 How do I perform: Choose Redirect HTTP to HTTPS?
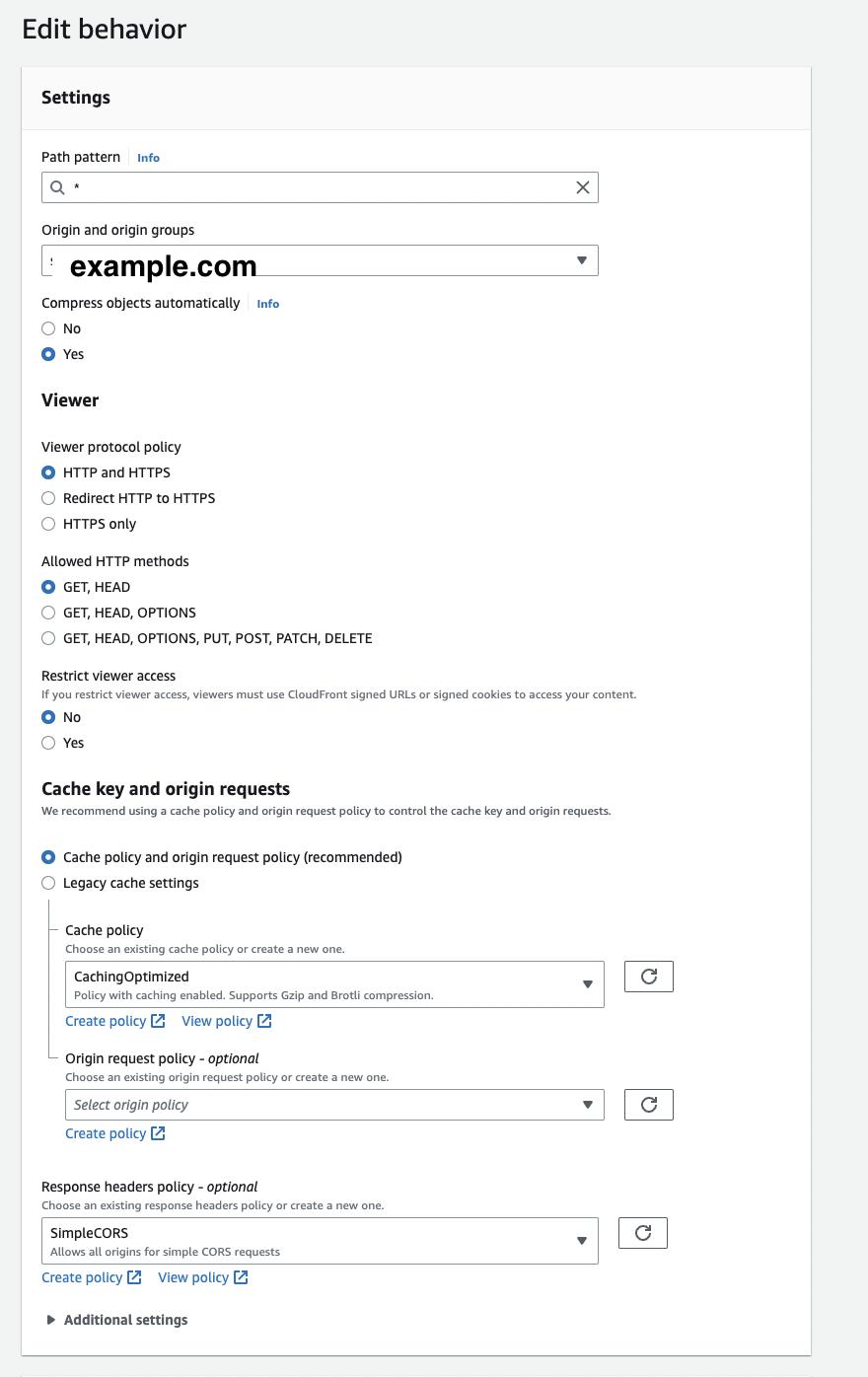click(48, 498)
